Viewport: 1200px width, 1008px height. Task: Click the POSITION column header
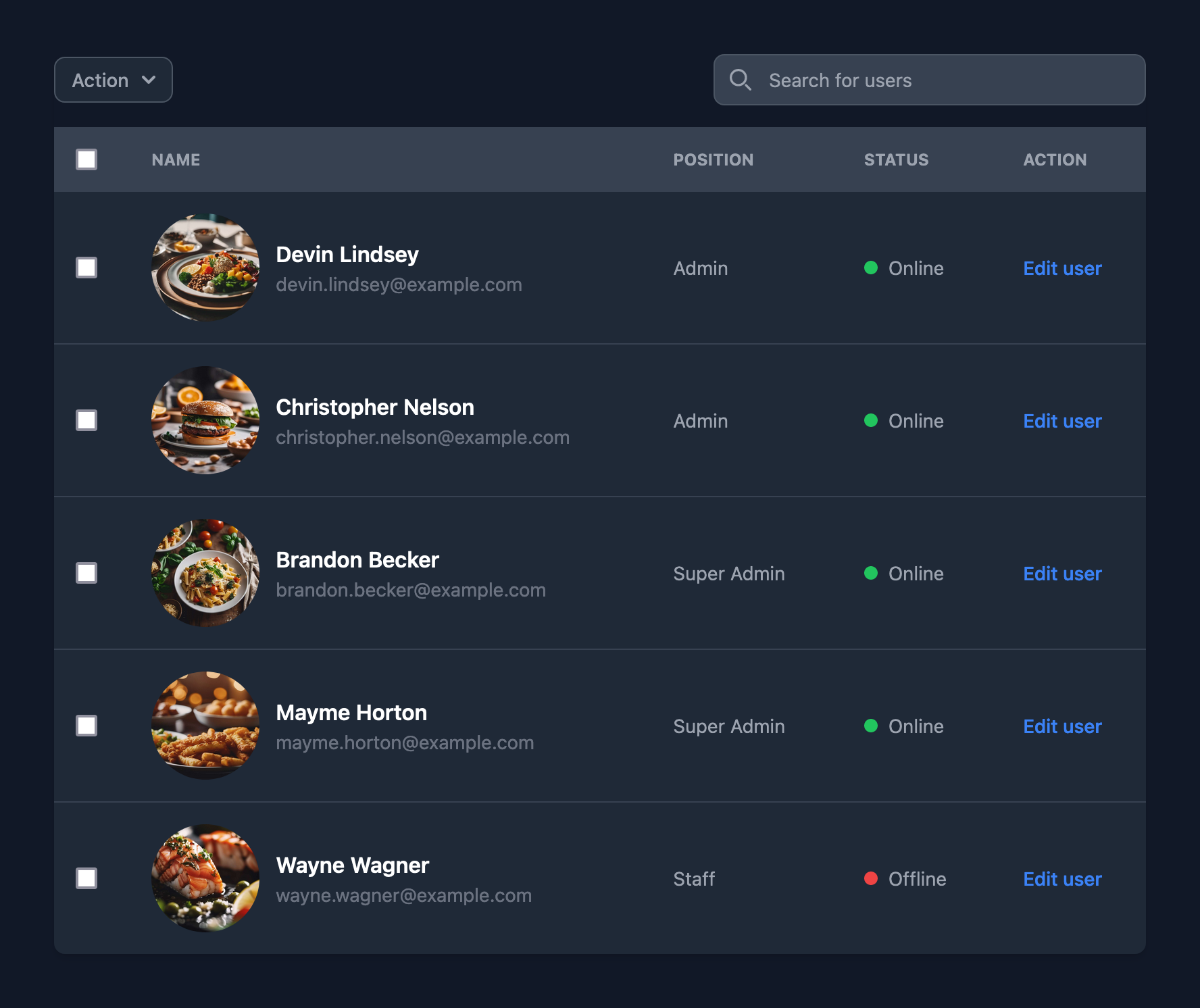(x=713, y=160)
